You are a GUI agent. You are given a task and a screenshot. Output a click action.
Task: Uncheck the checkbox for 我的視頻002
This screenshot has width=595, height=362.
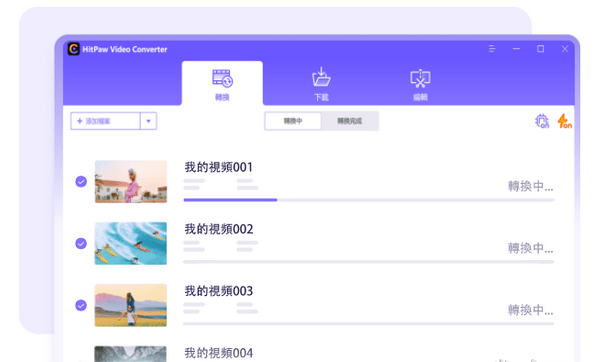81,243
